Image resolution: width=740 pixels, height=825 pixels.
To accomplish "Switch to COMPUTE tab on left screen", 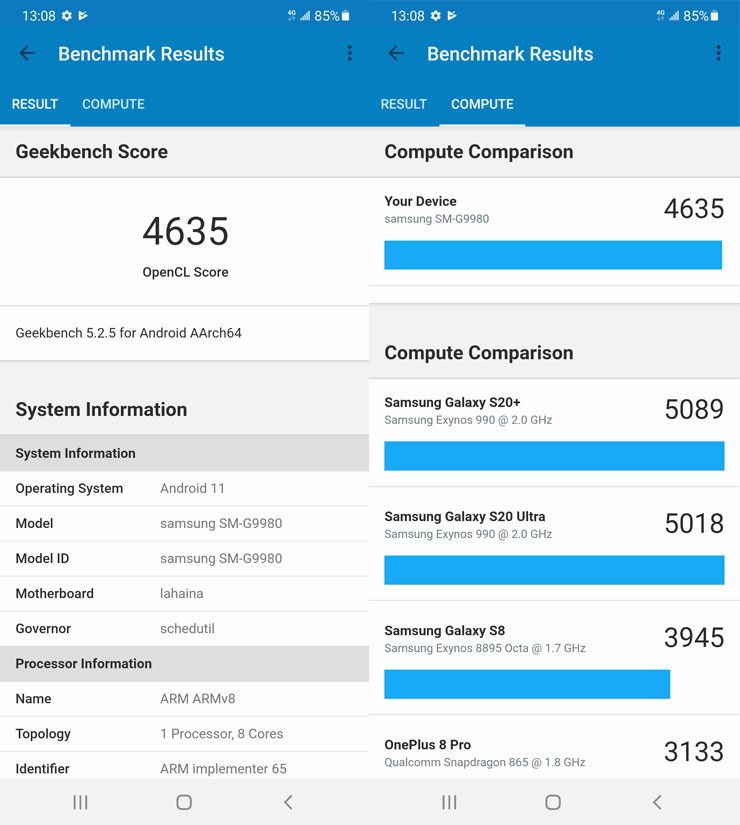I will click(113, 104).
